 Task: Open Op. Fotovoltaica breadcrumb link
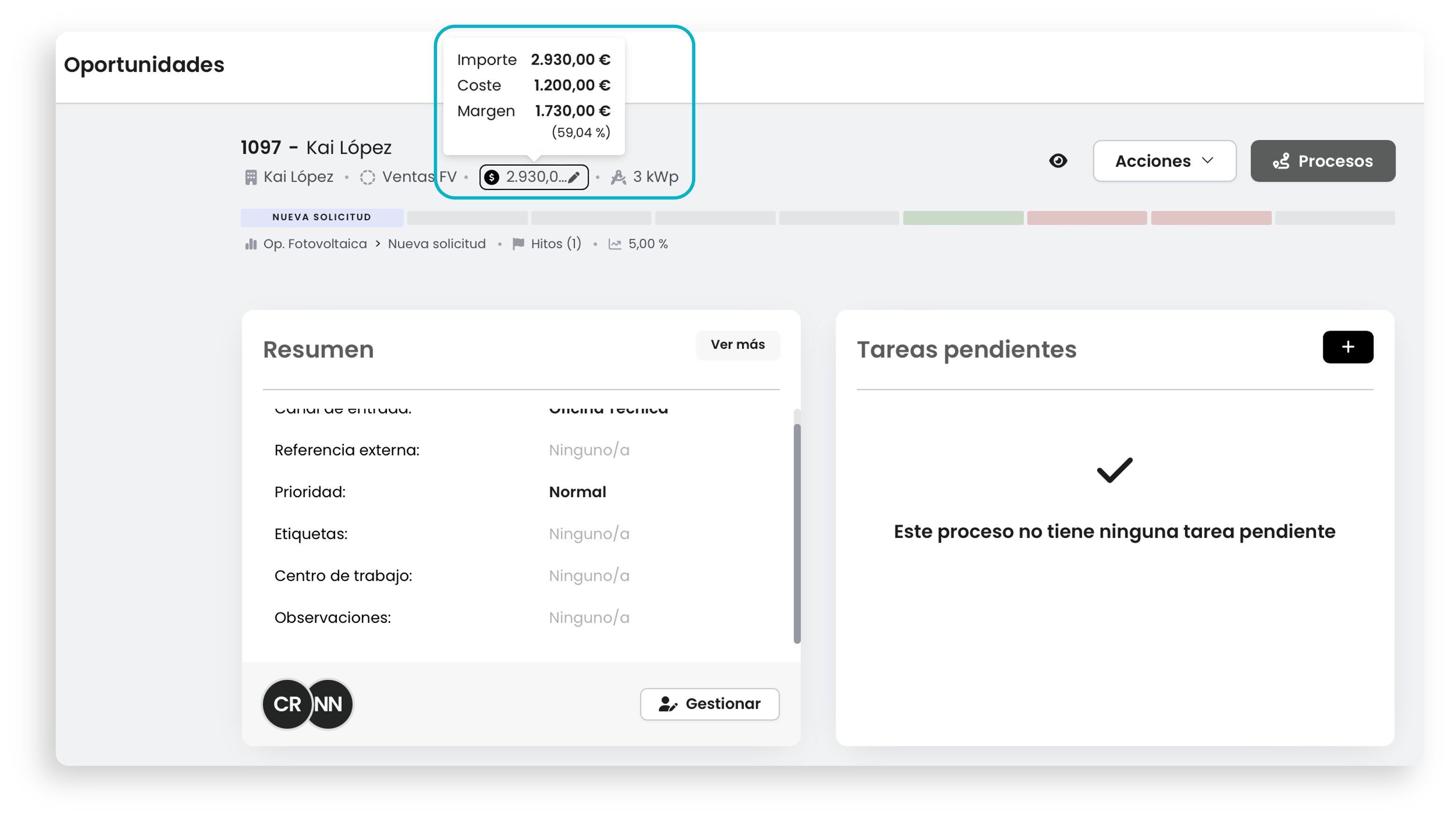[315, 244]
